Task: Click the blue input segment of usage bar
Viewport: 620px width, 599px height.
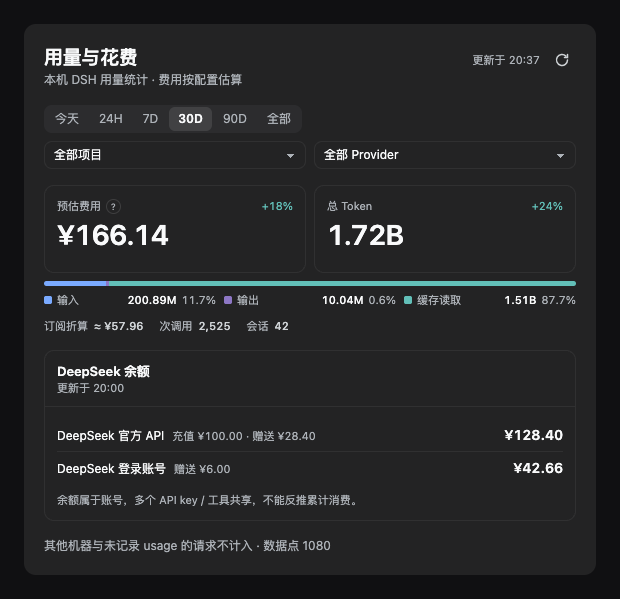Action: (x=75, y=283)
